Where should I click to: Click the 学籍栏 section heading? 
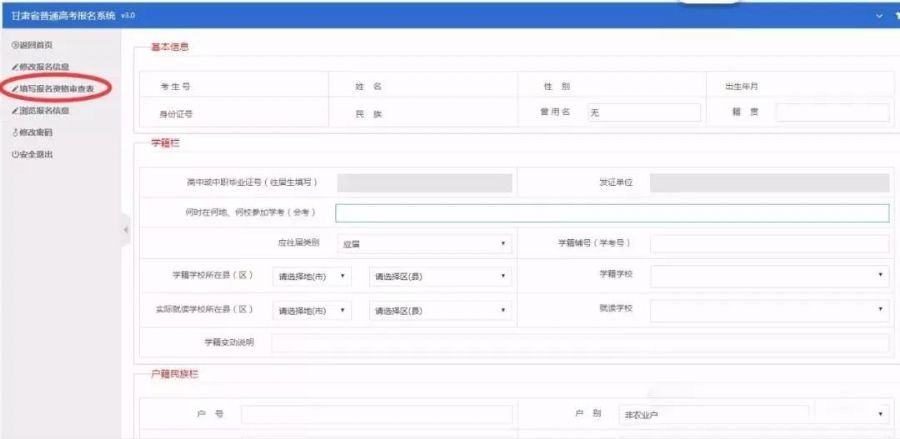click(x=165, y=143)
